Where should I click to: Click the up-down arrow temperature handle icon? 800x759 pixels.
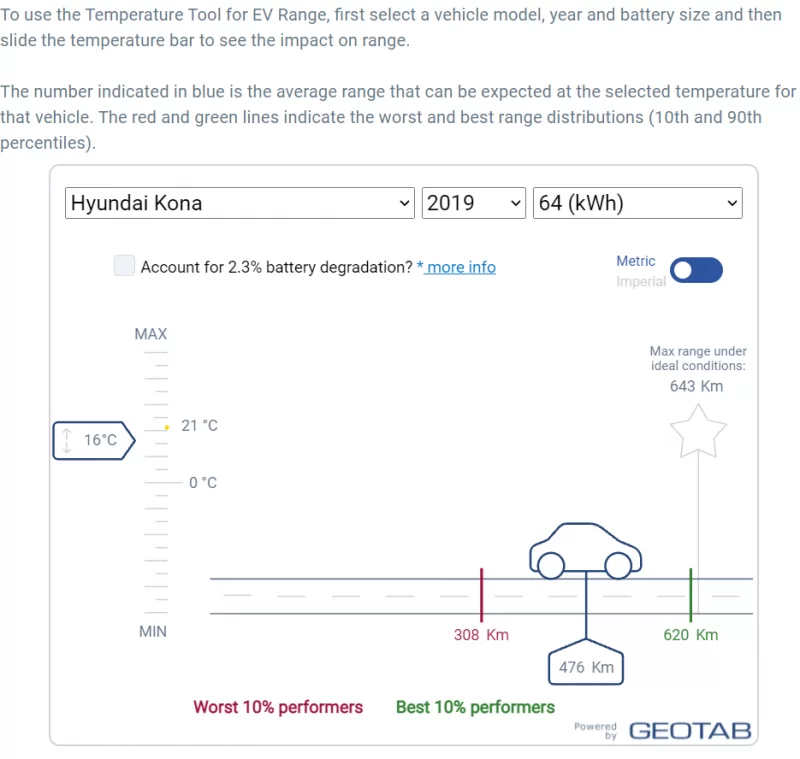point(67,440)
